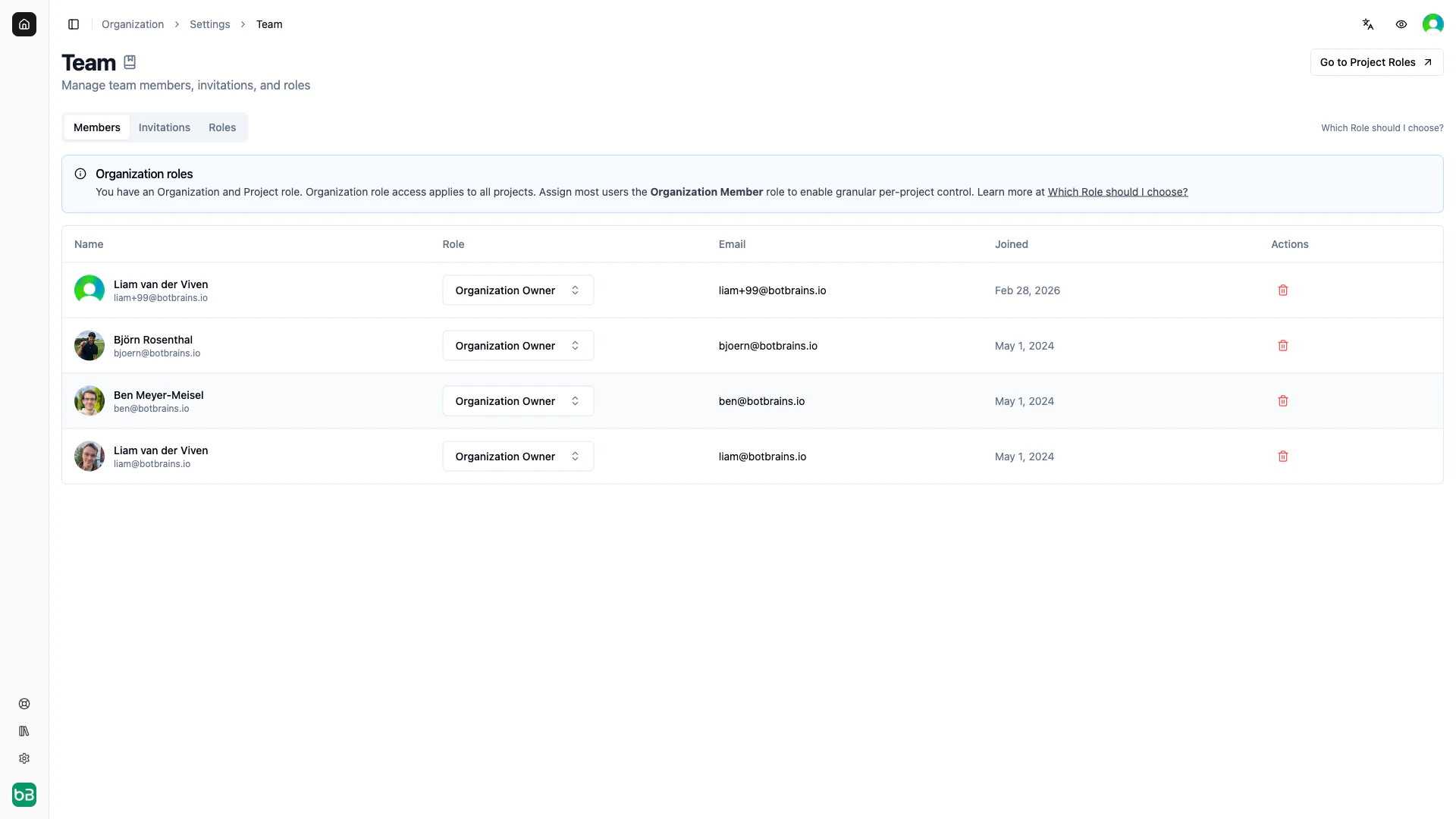The height and width of the screenshot is (819, 1456).
Task: Open the help lifebuoy icon in sidebar
Action: coord(24,704)
